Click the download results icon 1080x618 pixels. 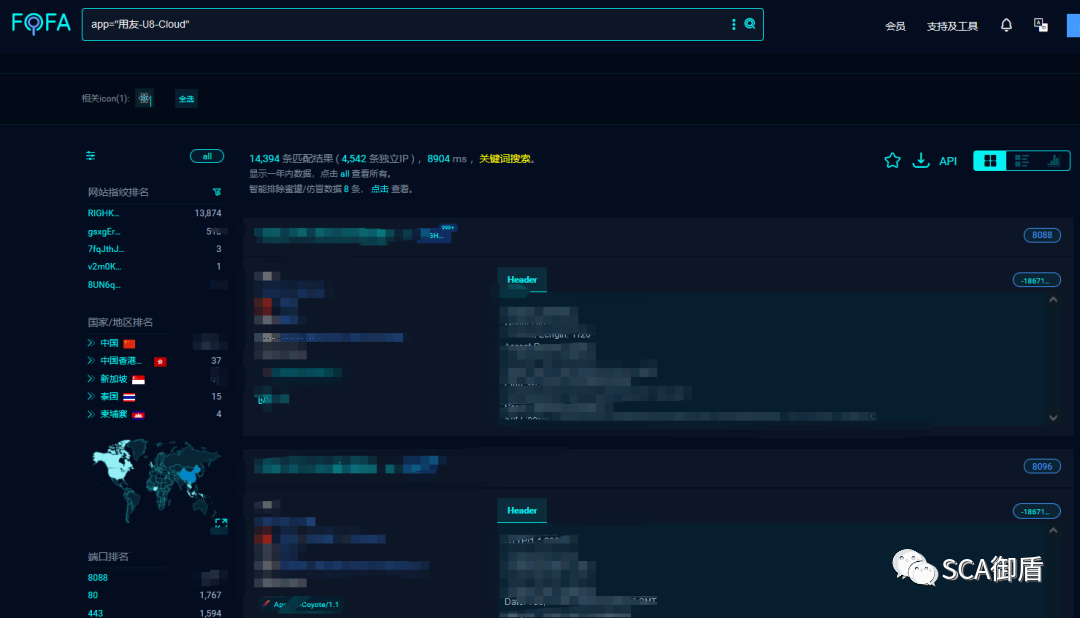pos(921,161)
